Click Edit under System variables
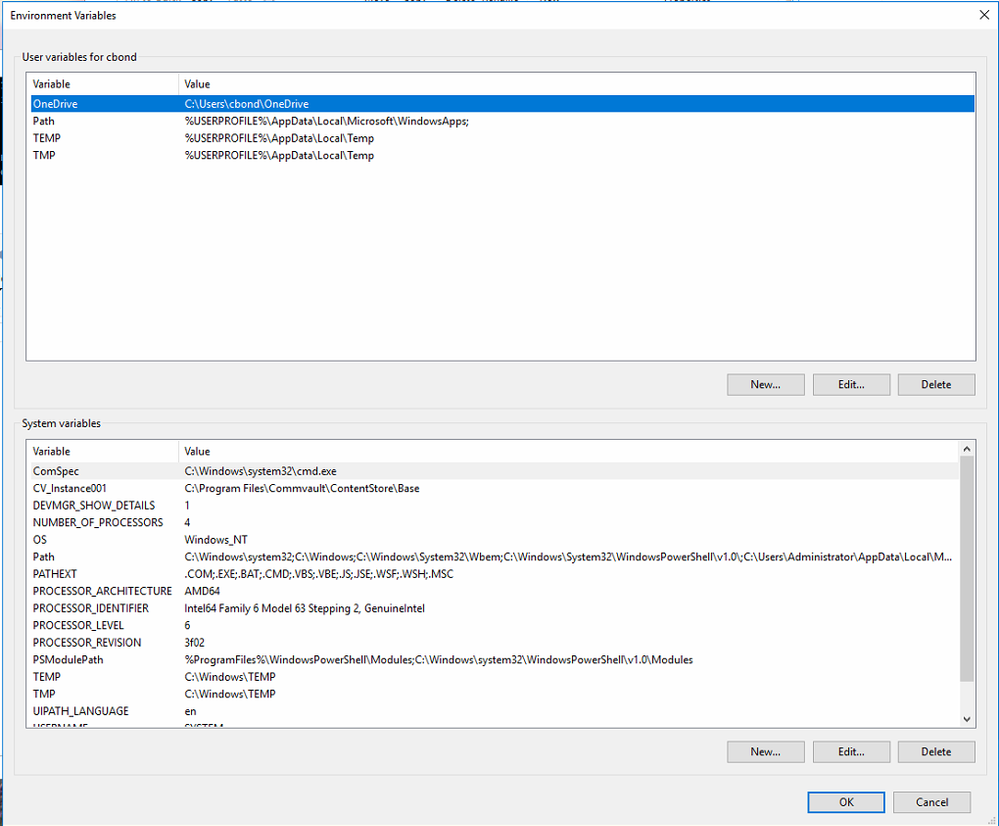This screenshot has width=999, height=826. click(x=851, y=751)
